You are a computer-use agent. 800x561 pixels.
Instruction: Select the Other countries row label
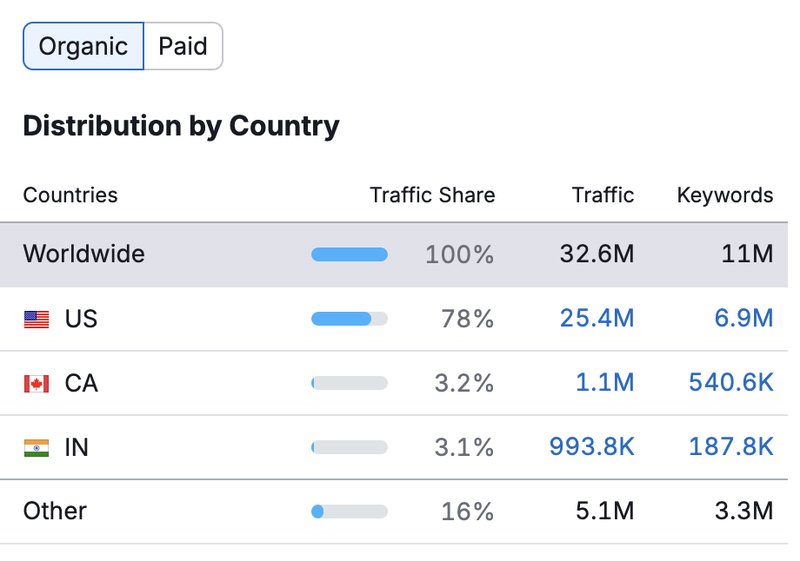coord(55,511)
